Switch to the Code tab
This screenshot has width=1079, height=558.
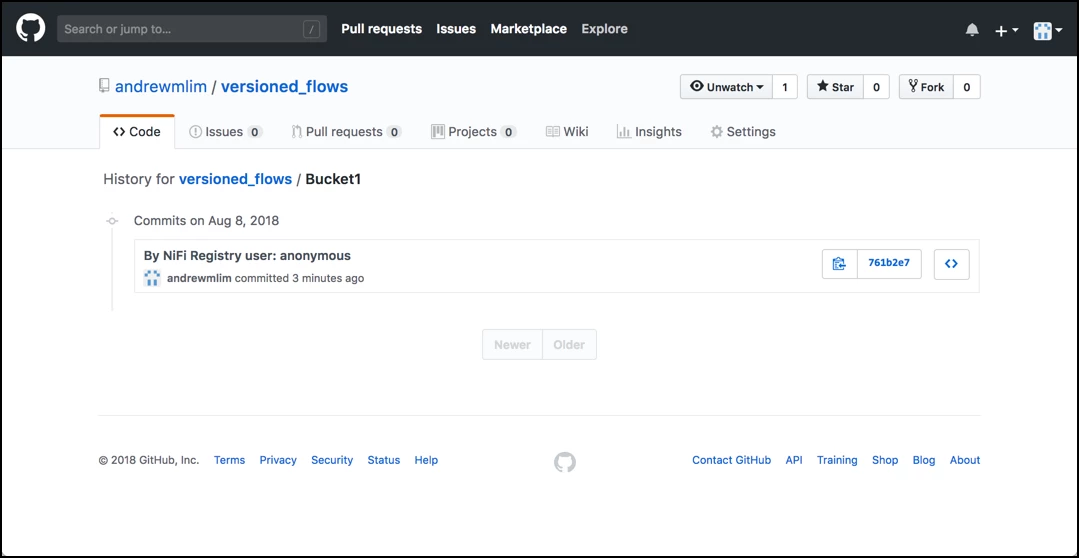(x=137, y=131)
